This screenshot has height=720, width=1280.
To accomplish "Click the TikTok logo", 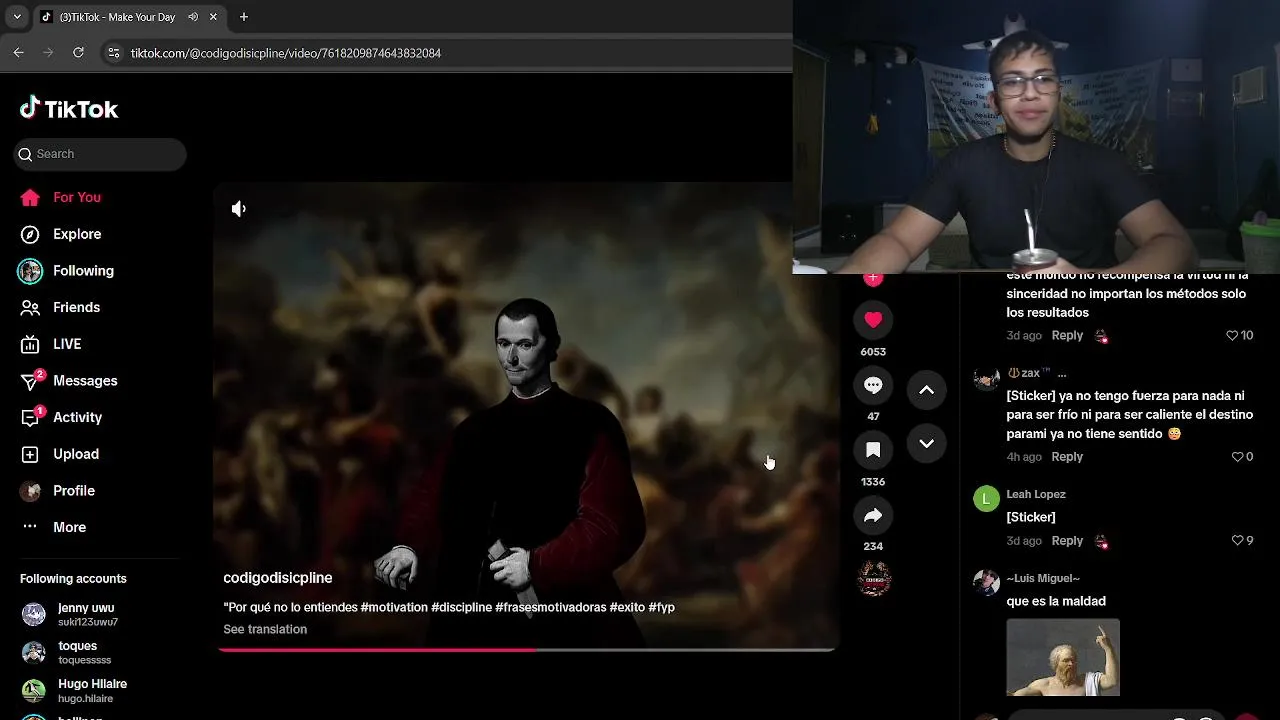I will [x=69, y=109].
